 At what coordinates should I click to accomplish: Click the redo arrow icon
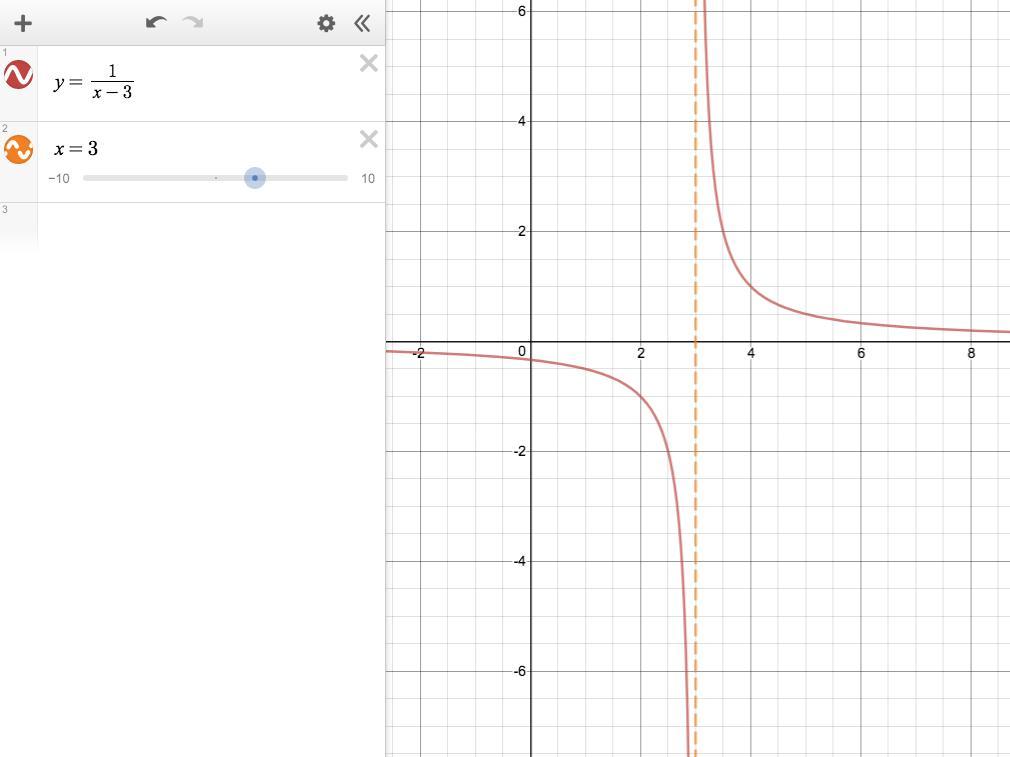(x=193, y=23)
